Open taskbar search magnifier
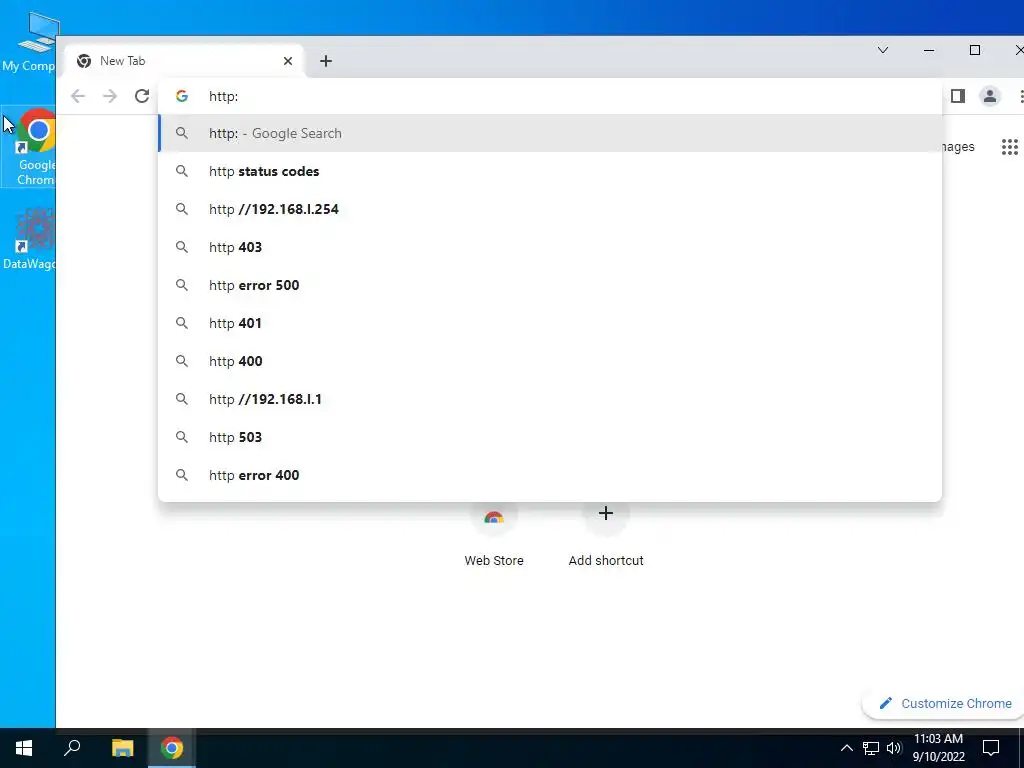This screenshot has width=1024, height=768. click(x=72, y=748)
